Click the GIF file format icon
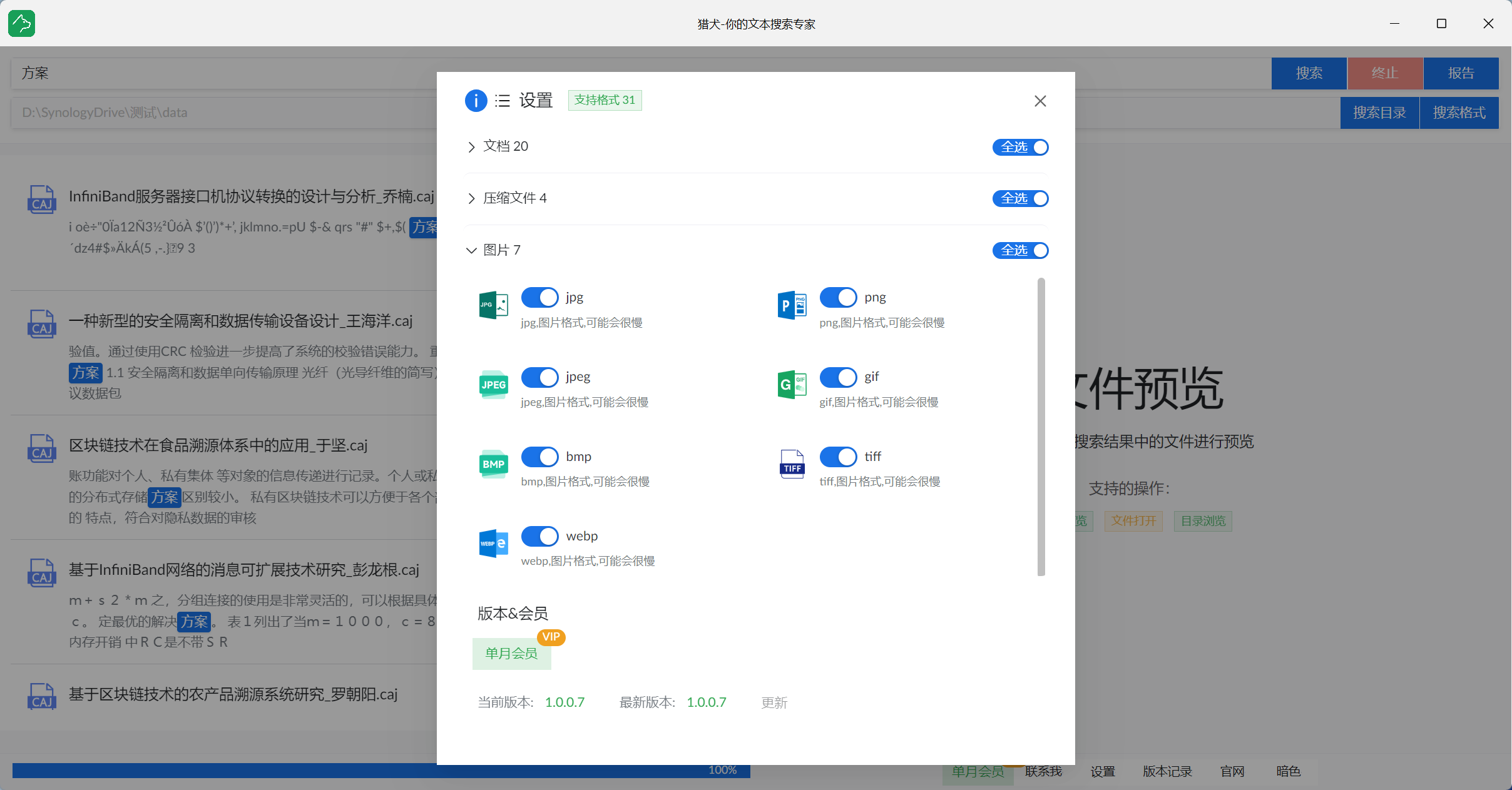This screenshot has height=790, width=1512. [x=792, y=385]
